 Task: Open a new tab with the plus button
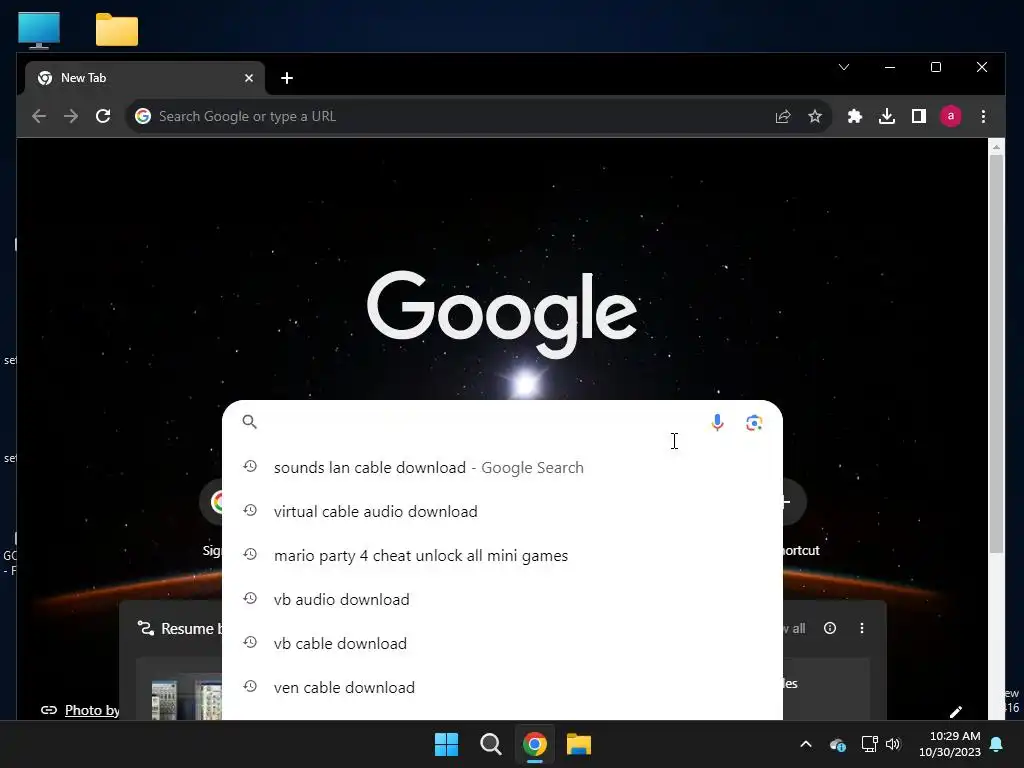point(287,78)
